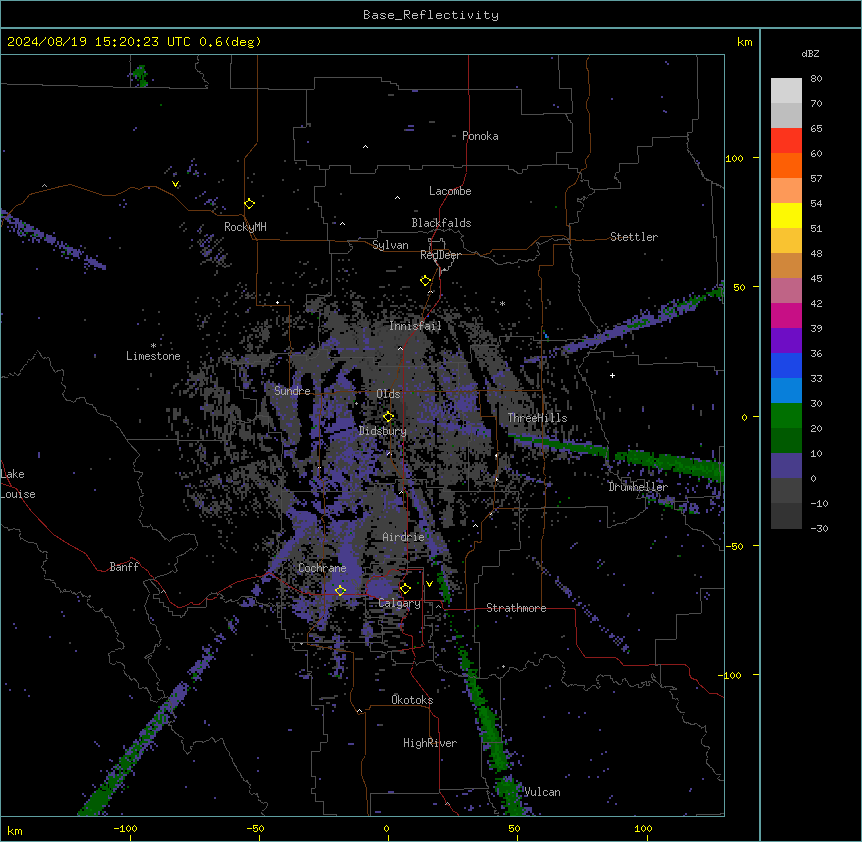
Task: Click the Ponoka city label
Action: 480,136
